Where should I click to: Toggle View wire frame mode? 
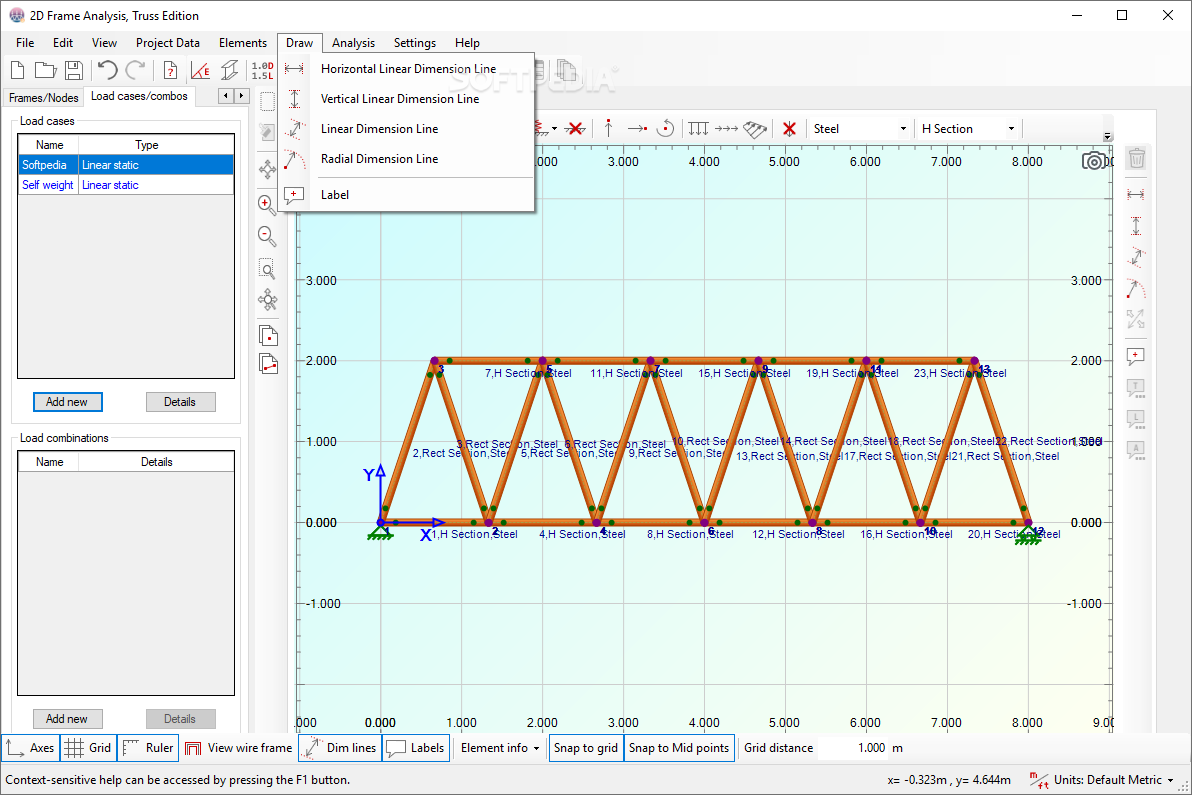click(239, 748)
